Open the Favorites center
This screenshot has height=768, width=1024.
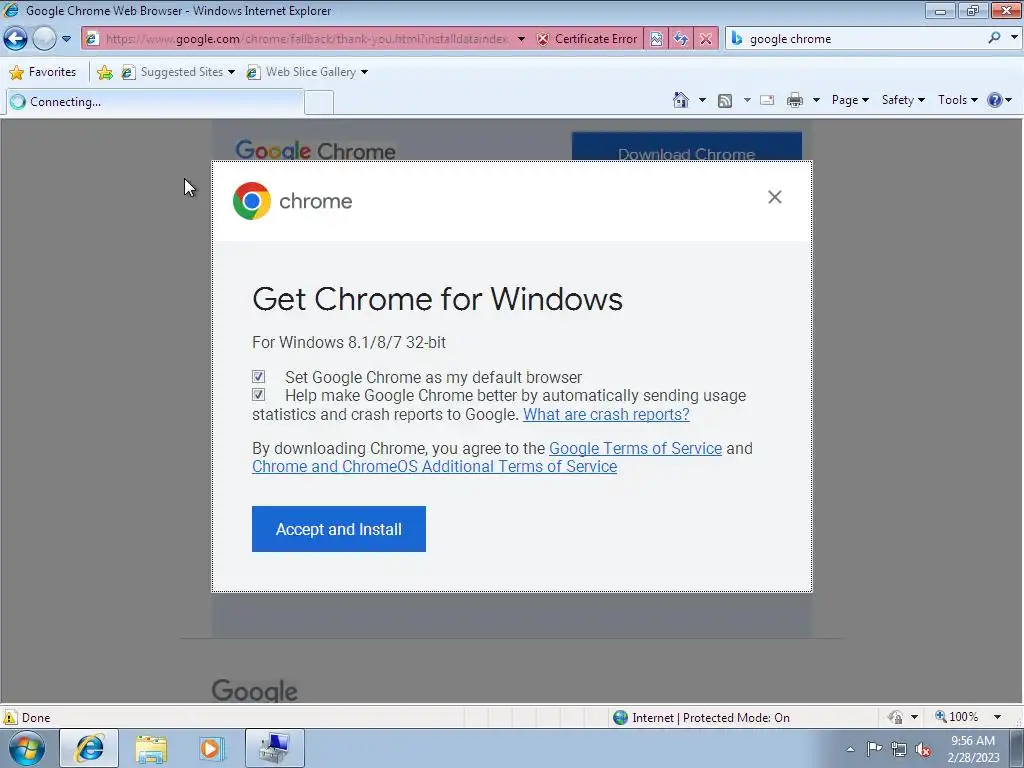point(43,72)
